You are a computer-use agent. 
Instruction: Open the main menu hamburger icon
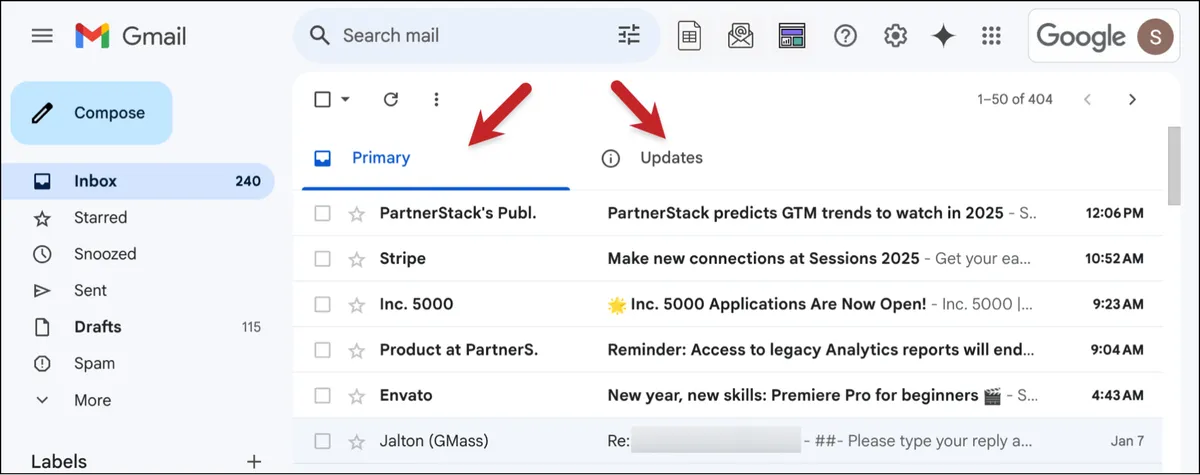pyautogui.click(x=42, y=36)
